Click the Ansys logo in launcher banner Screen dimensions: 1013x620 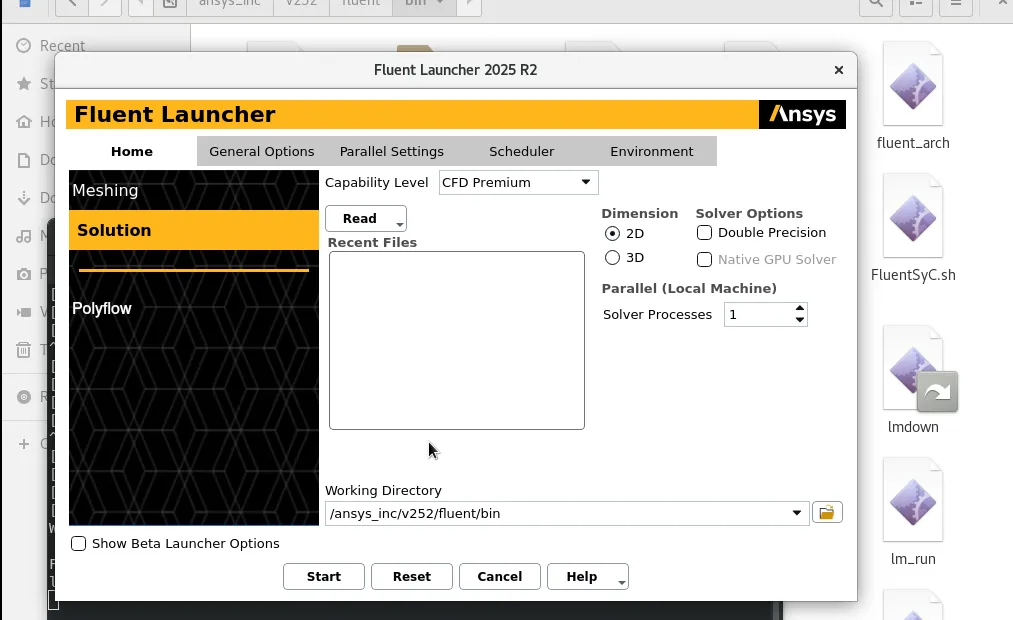(x=802, y=114)
